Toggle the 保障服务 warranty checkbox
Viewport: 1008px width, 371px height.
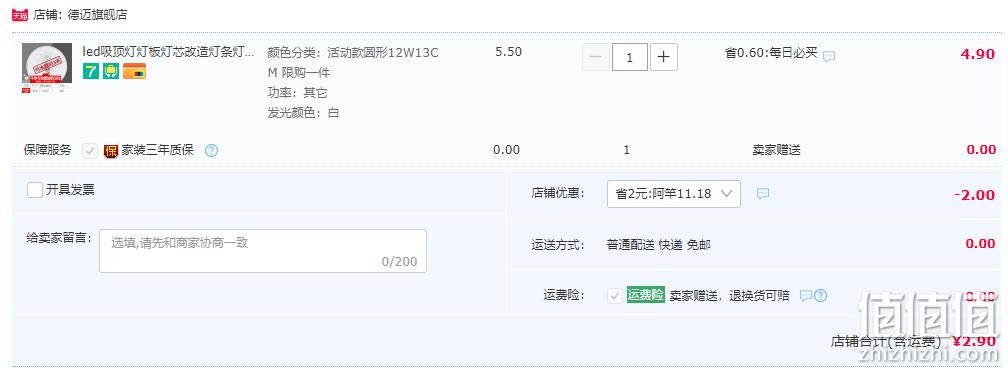(90, 151)
